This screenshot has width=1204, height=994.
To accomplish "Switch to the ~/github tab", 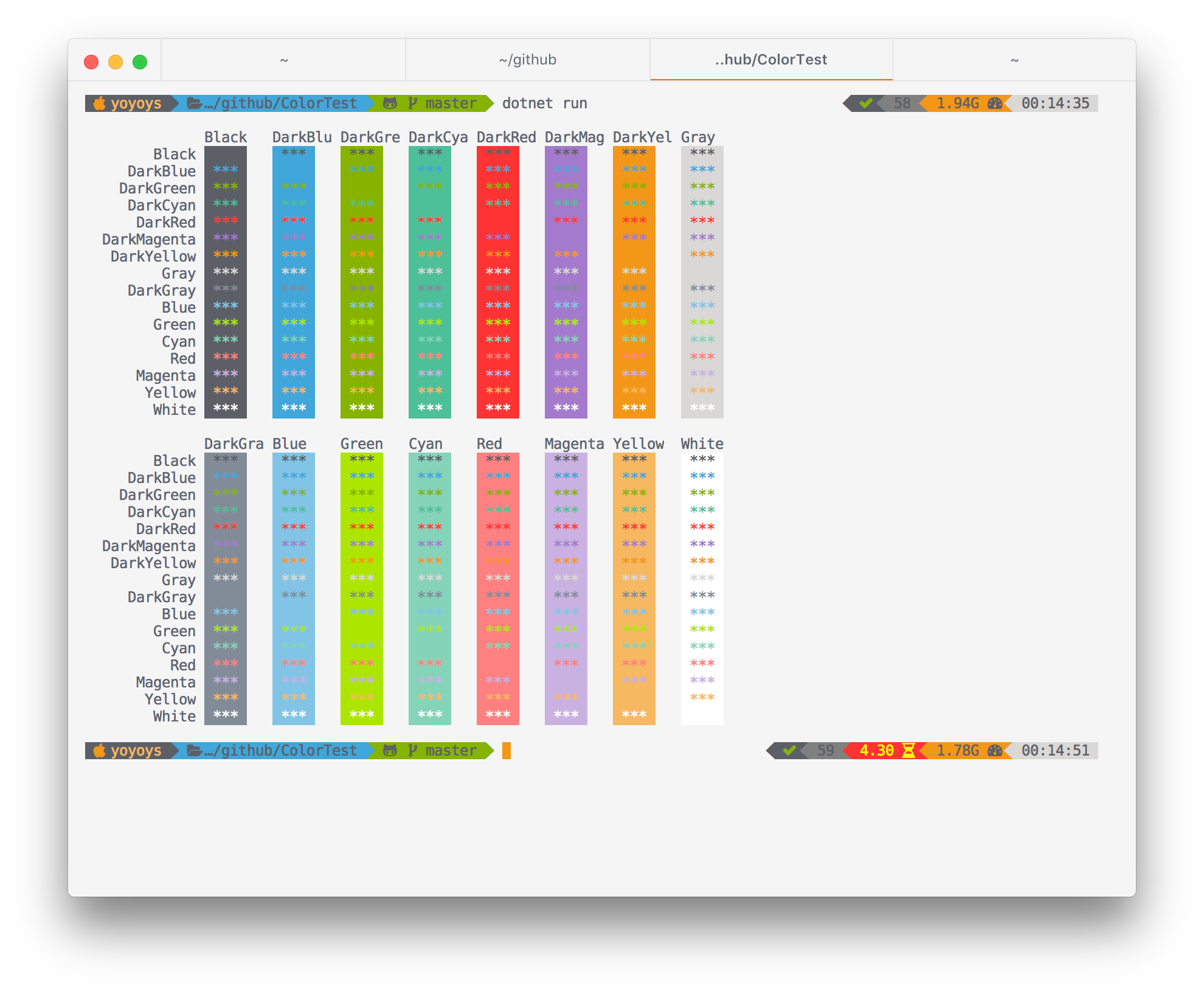I will [527, 60].
